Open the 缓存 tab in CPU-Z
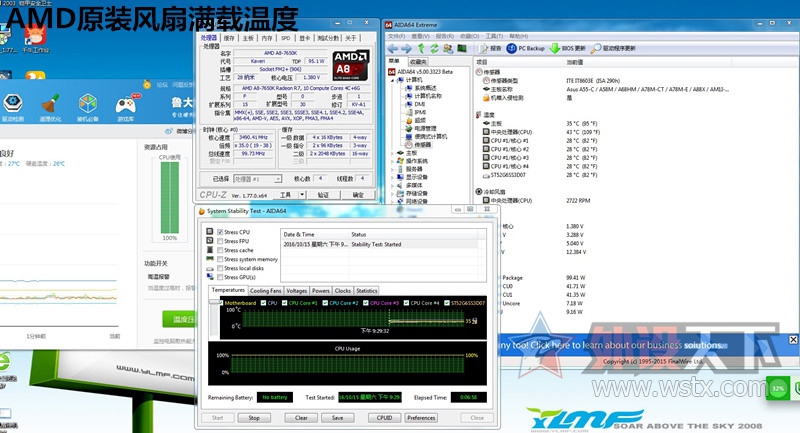The image size is (800, 433). (229, 38)
